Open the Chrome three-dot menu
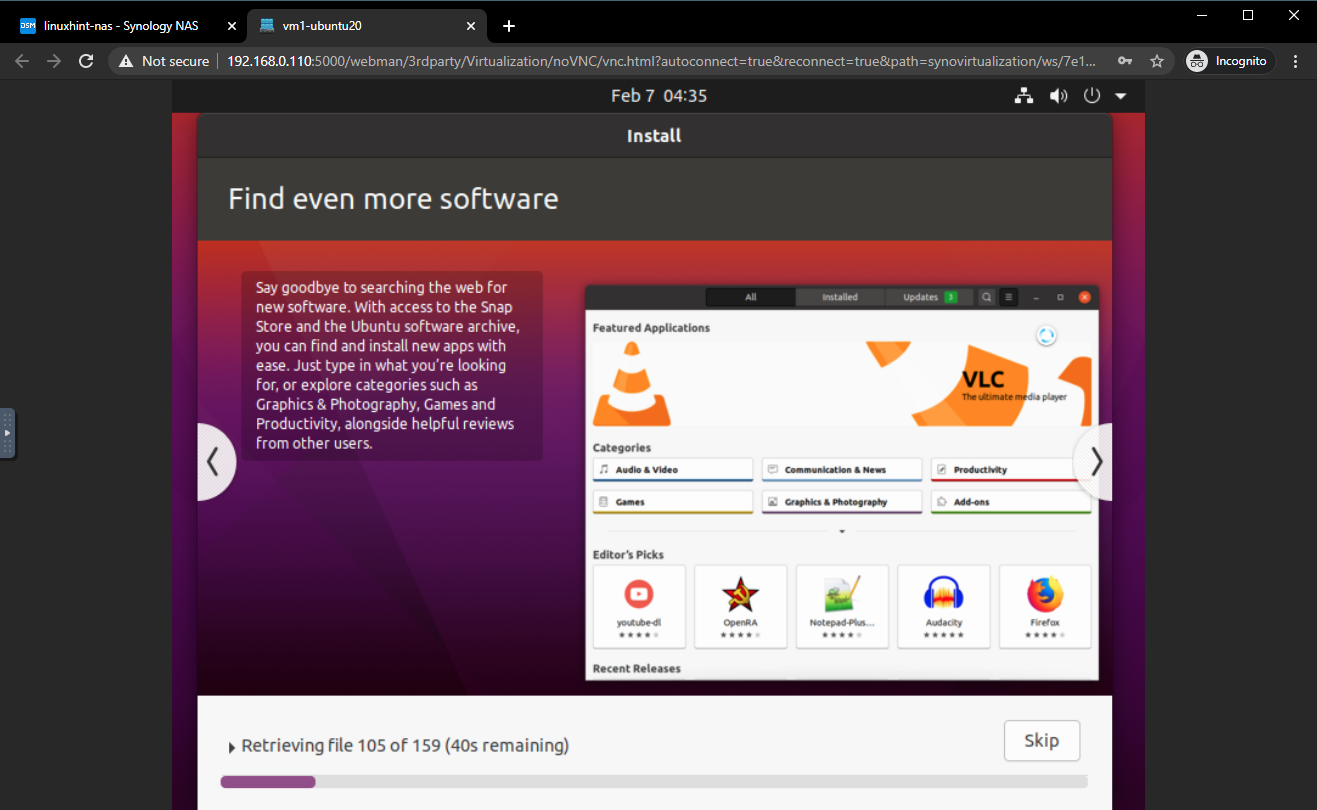Viewport: 1317px width, 810px height. (x=1296, y=61)
